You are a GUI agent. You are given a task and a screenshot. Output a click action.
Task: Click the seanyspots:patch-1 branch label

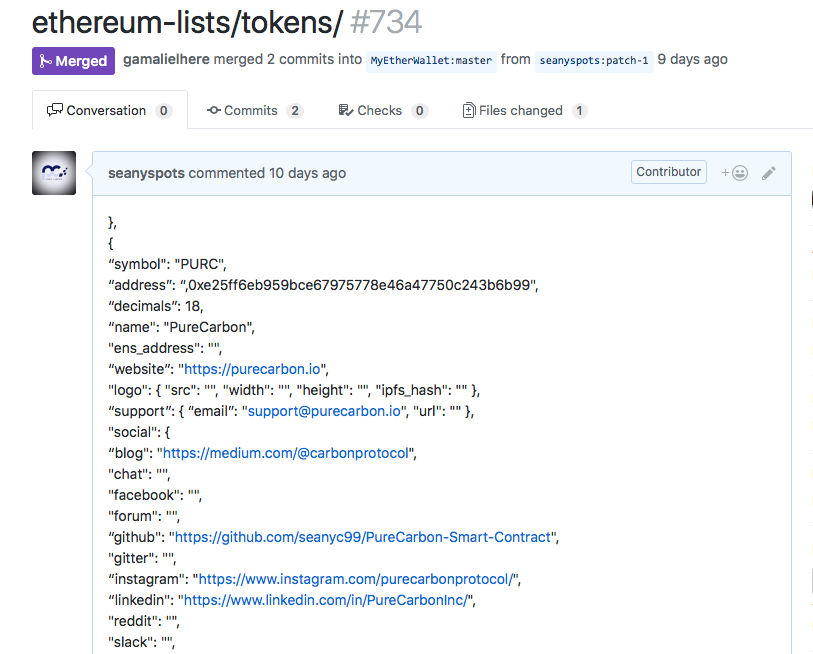coord(594,61)
